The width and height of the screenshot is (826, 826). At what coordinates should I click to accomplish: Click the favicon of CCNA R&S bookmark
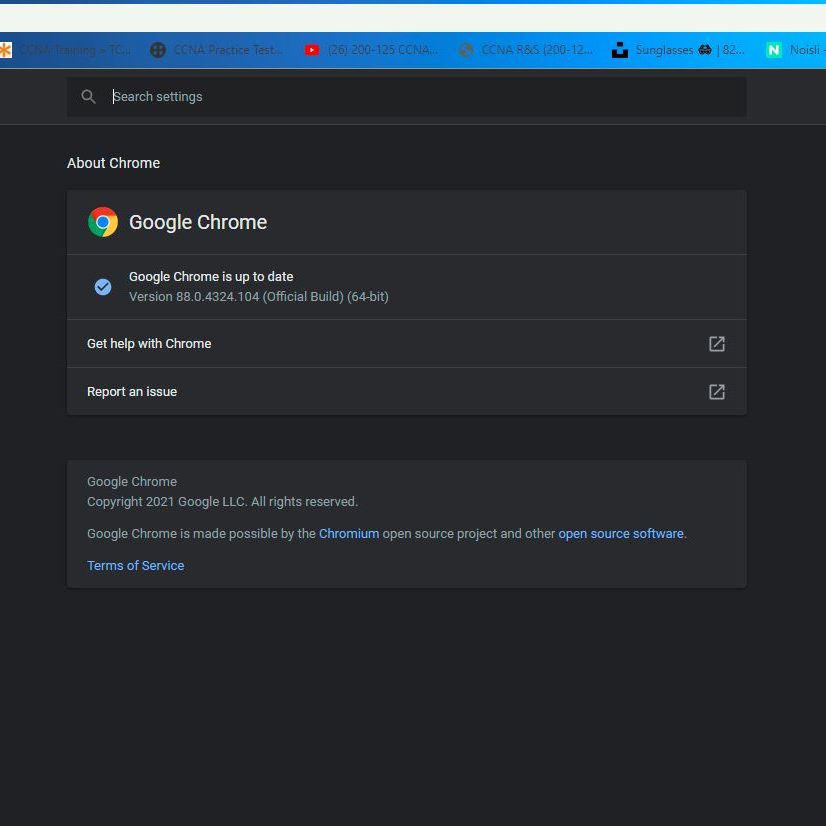466,50
